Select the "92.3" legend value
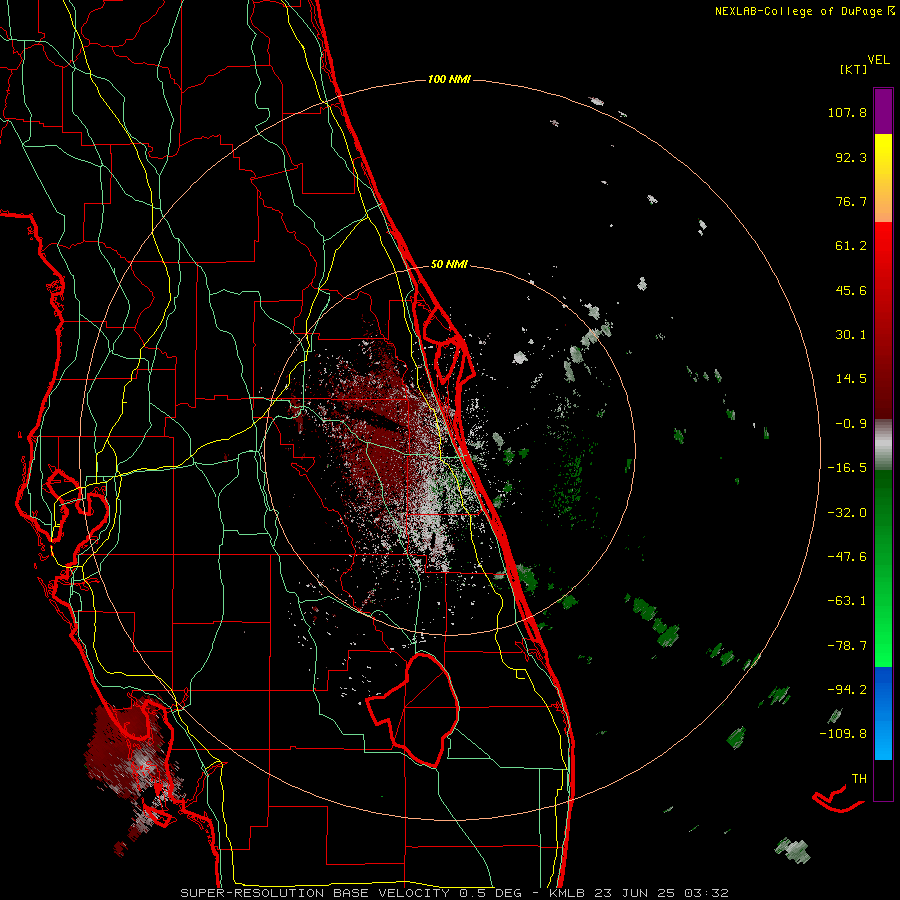 pos(851,157)
